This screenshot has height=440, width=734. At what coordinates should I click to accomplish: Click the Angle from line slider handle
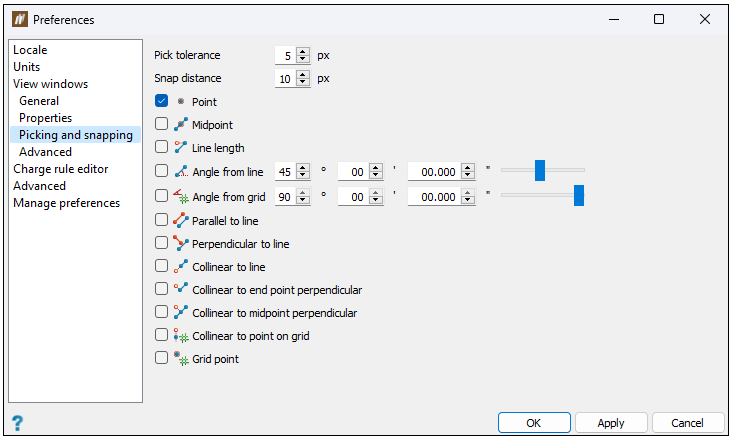tap(540, 170)
